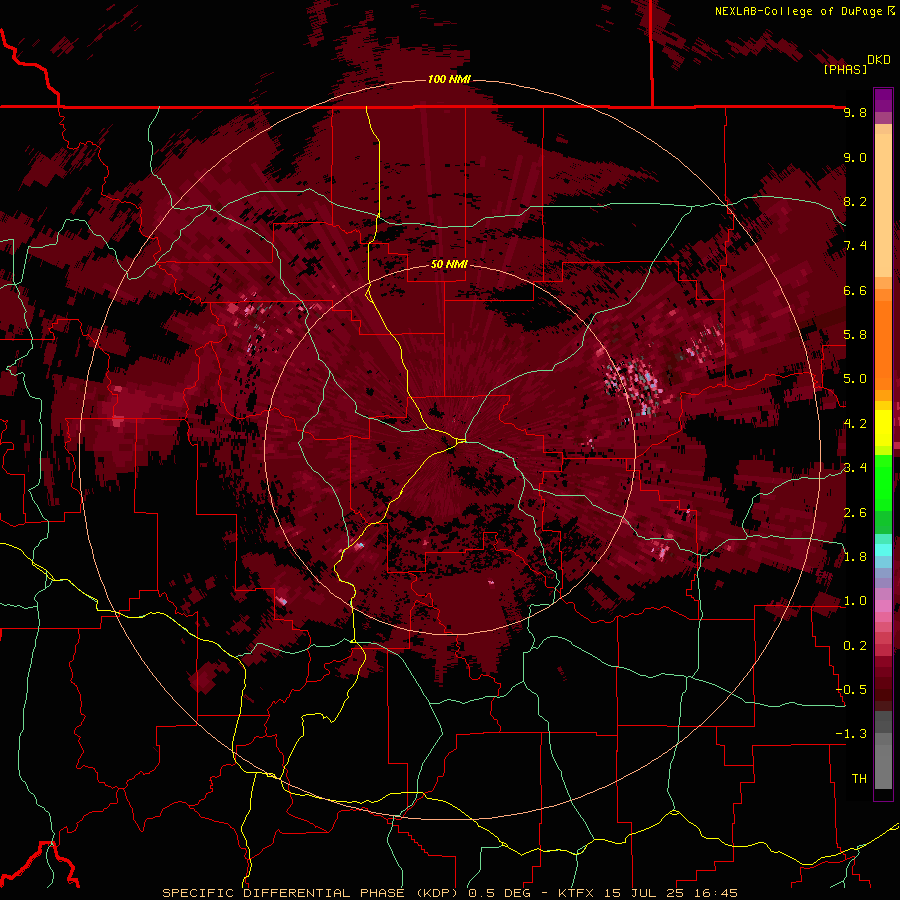Click the [PHAS] legend heading
This screenshot has width=900, height=900.
[x=845, y=69]
